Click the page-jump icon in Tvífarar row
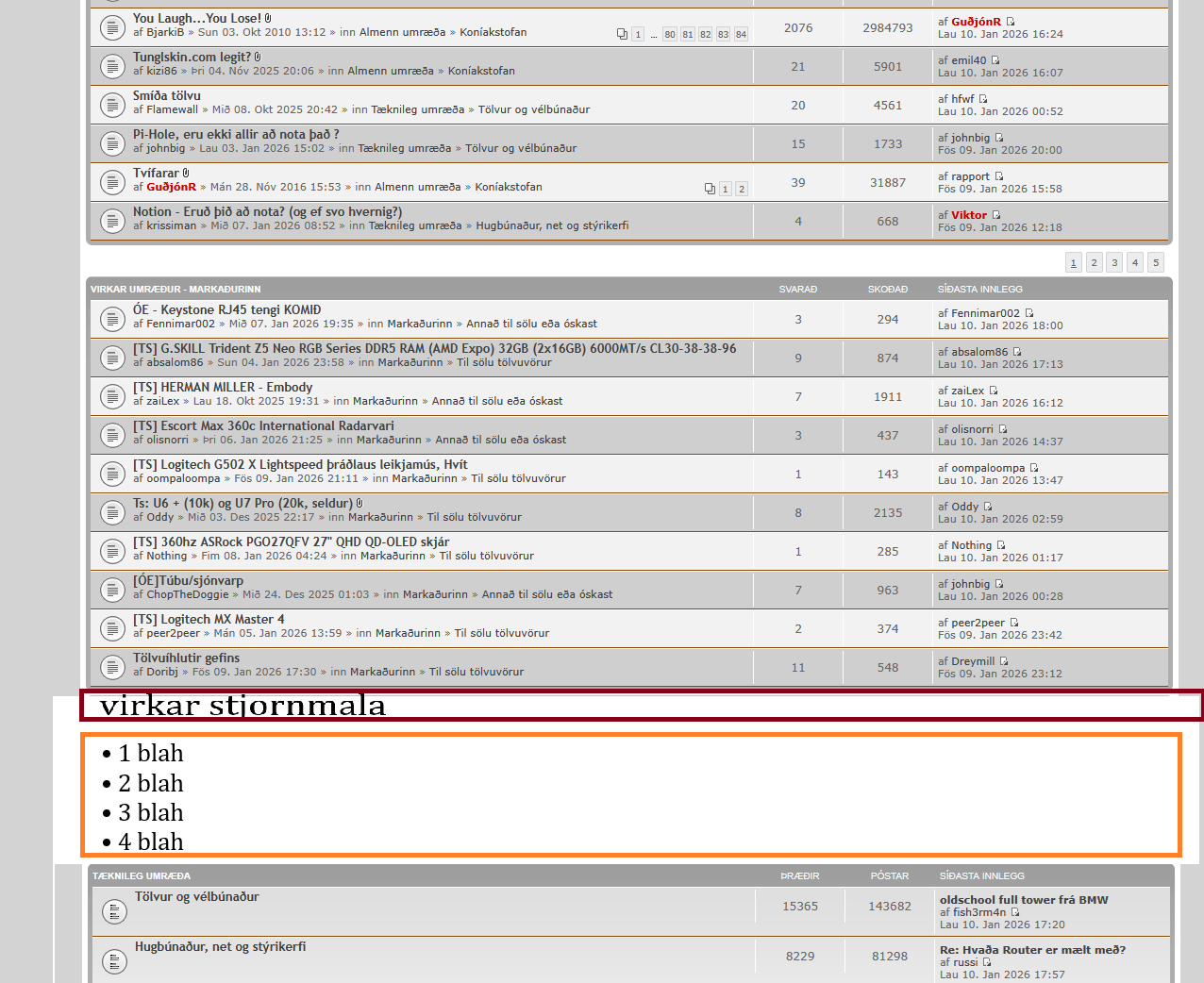The width and height of the screenshot is (1204, 983). [x=710, y=189]
